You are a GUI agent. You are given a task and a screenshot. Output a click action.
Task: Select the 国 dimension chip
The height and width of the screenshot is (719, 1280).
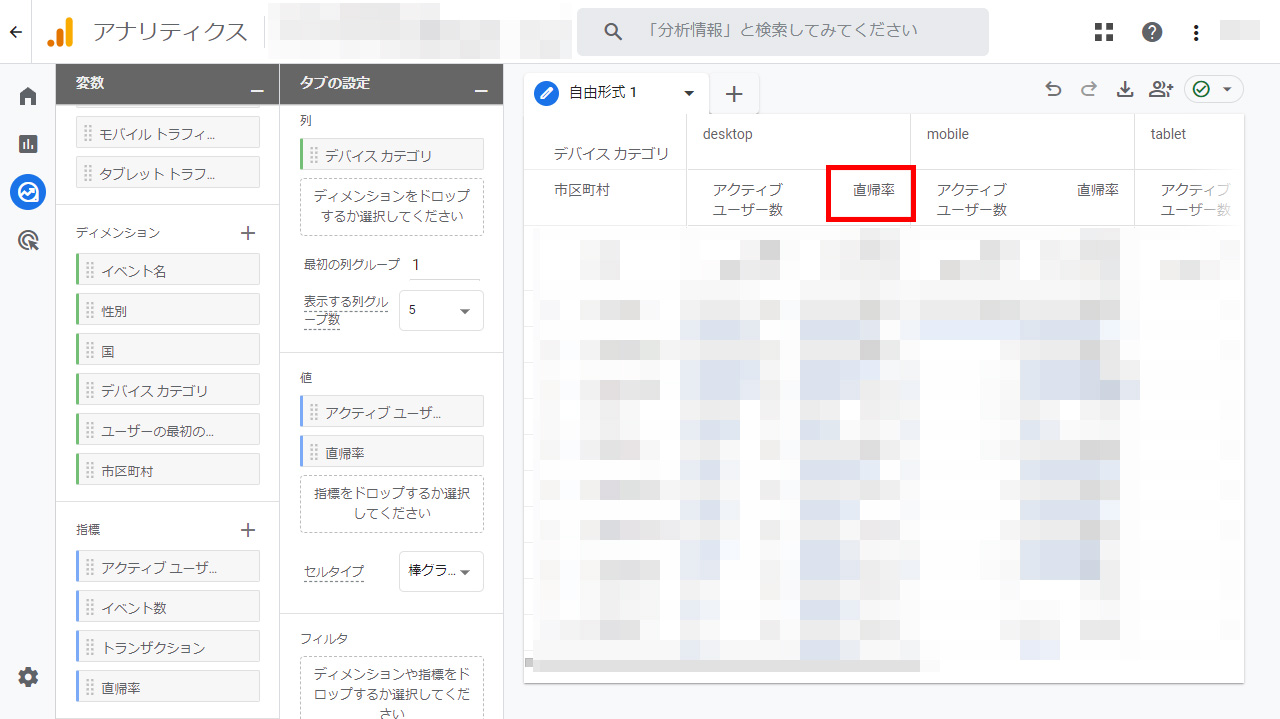[x=168, y=350]
